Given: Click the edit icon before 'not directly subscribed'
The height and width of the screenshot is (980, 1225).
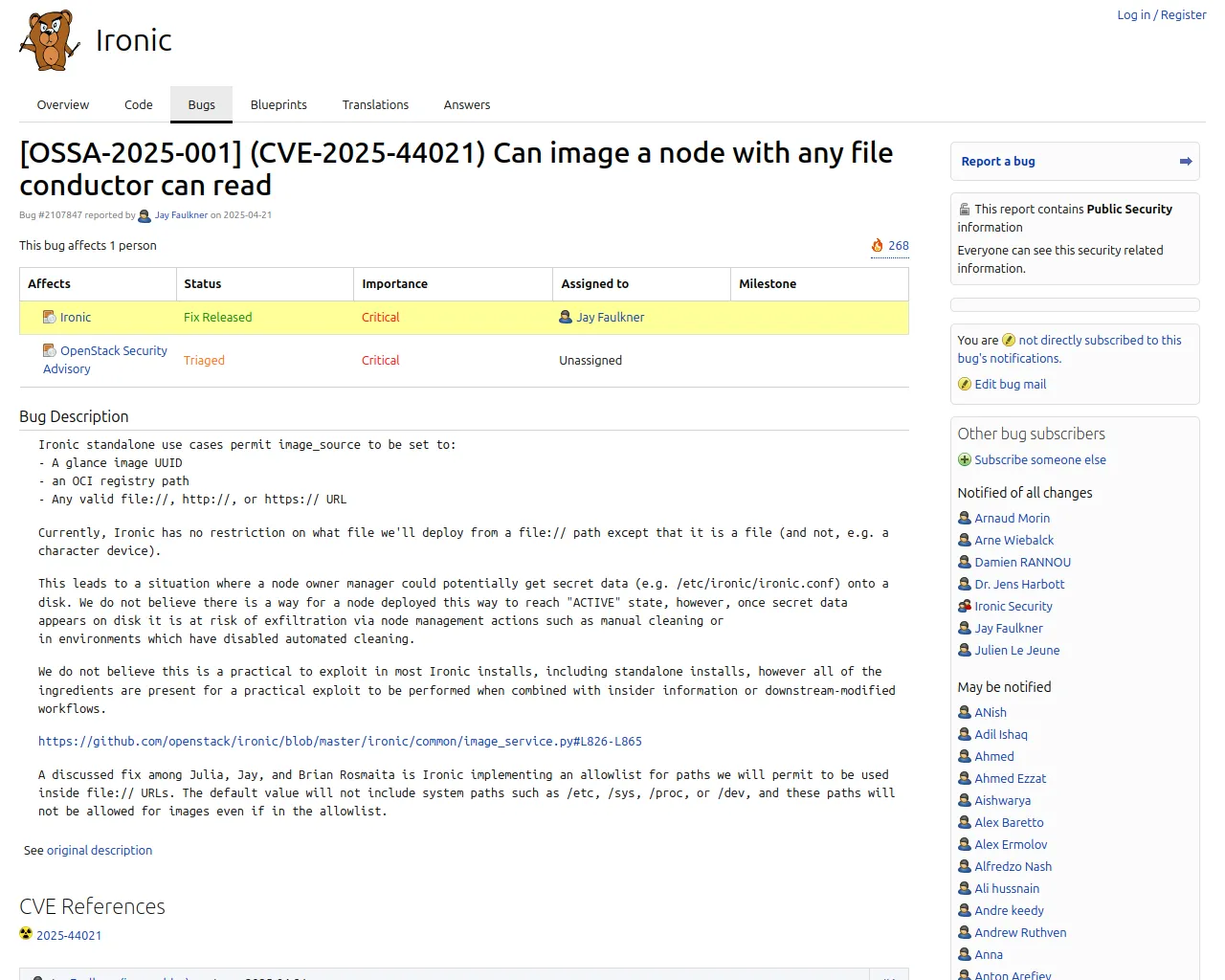Looking at the screenshot, I should (1009, 340).
